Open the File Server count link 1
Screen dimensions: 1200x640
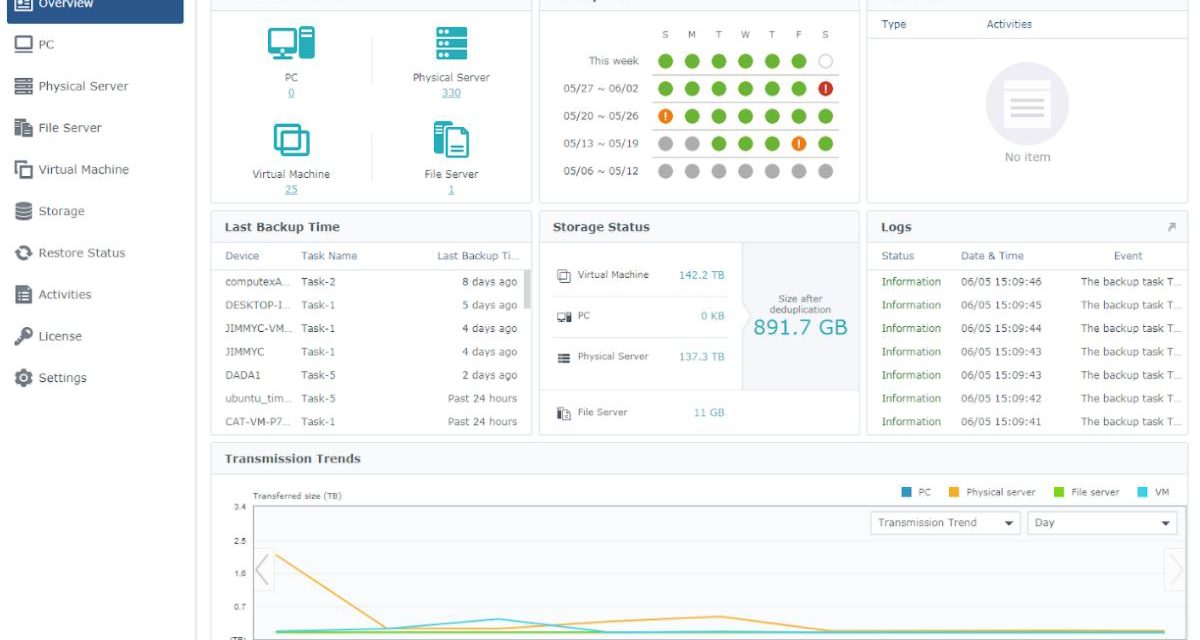pos(451,189)
